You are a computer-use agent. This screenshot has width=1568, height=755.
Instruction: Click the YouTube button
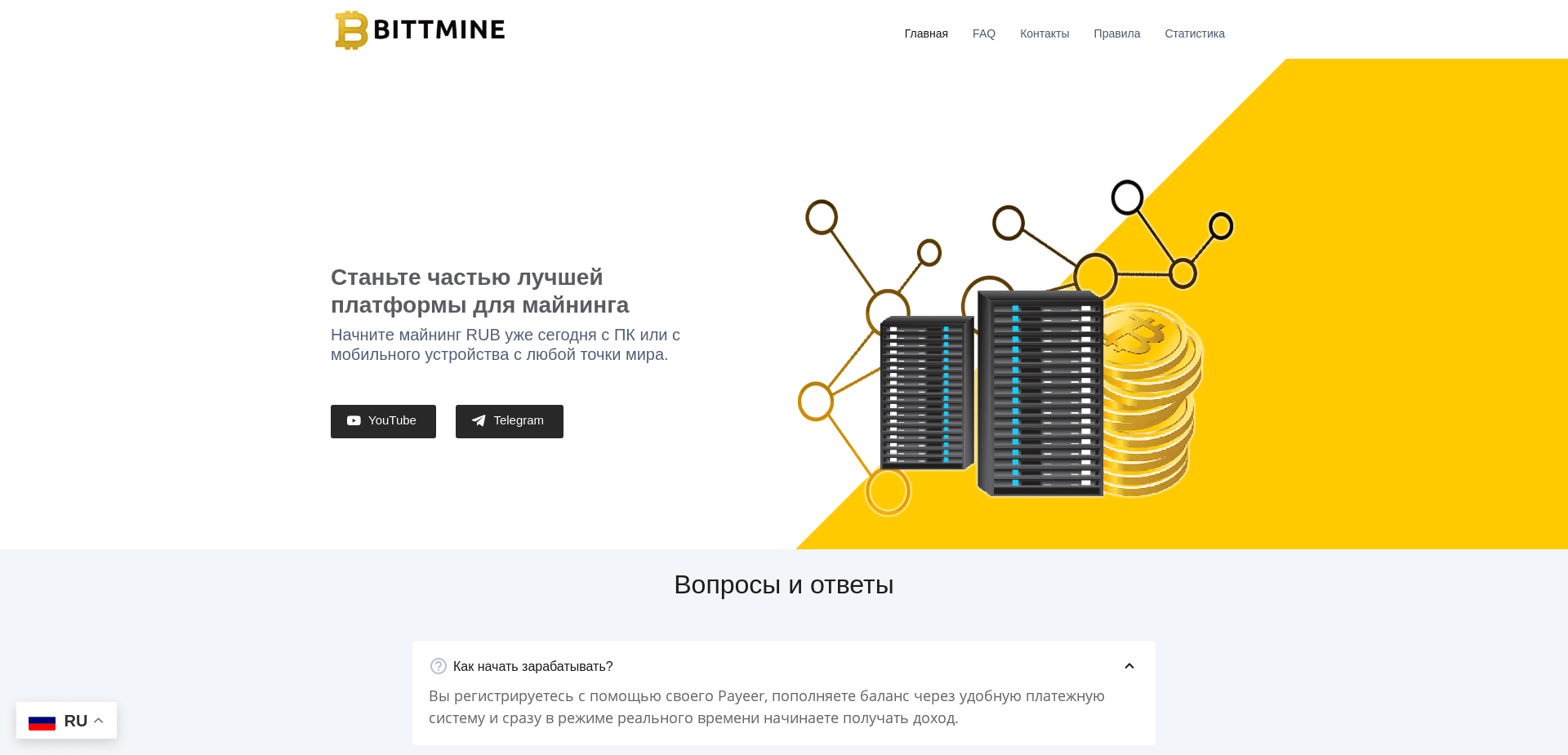pyautogui.click(x=383, y=420)
